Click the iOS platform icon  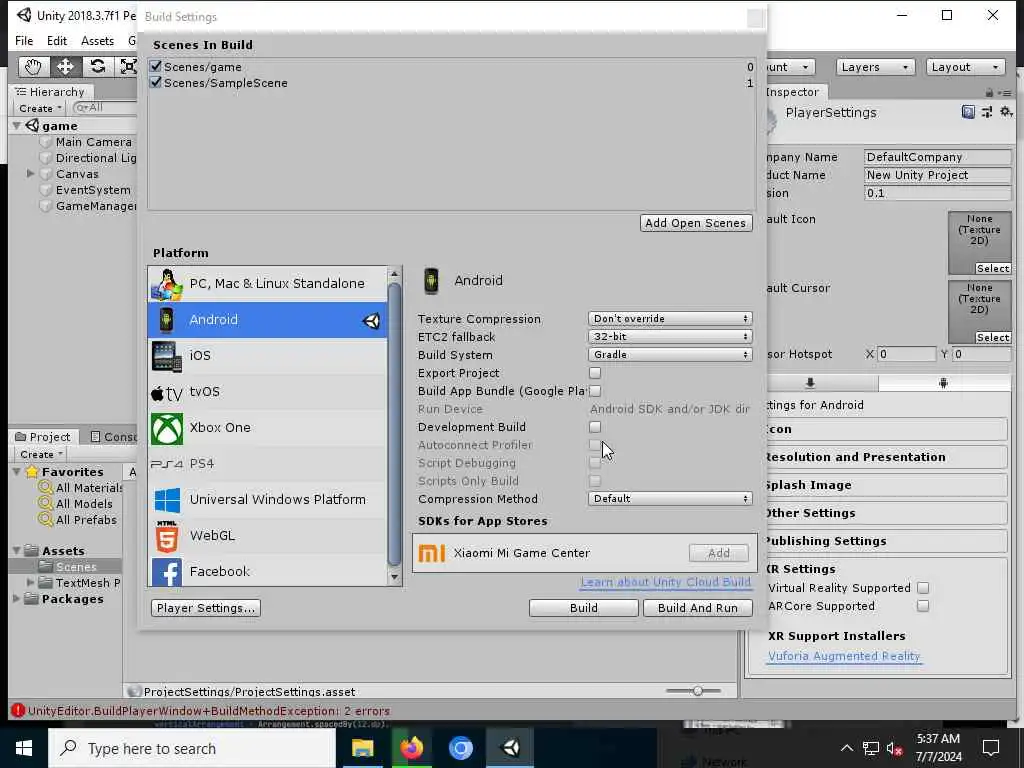[167, 356]
